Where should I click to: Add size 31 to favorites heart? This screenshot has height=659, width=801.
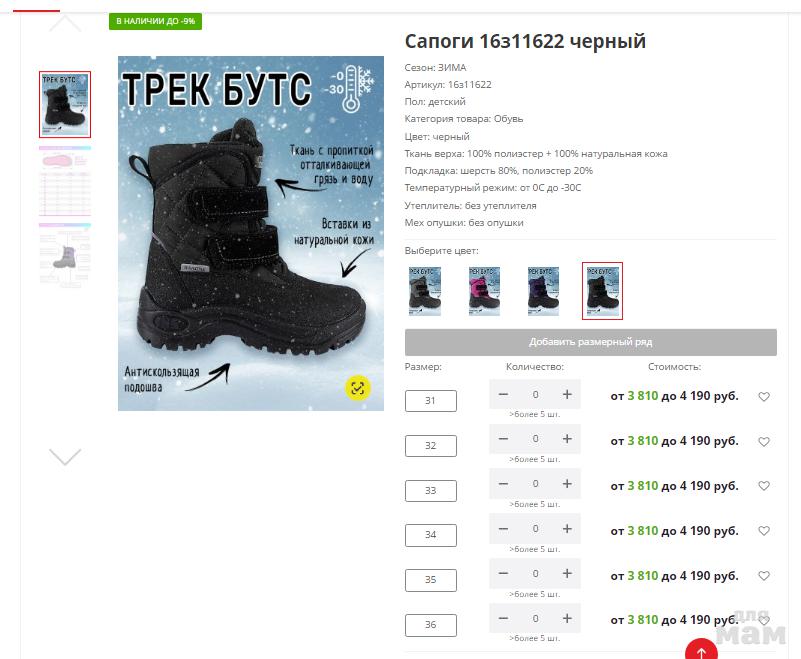[x=764, y=396]
